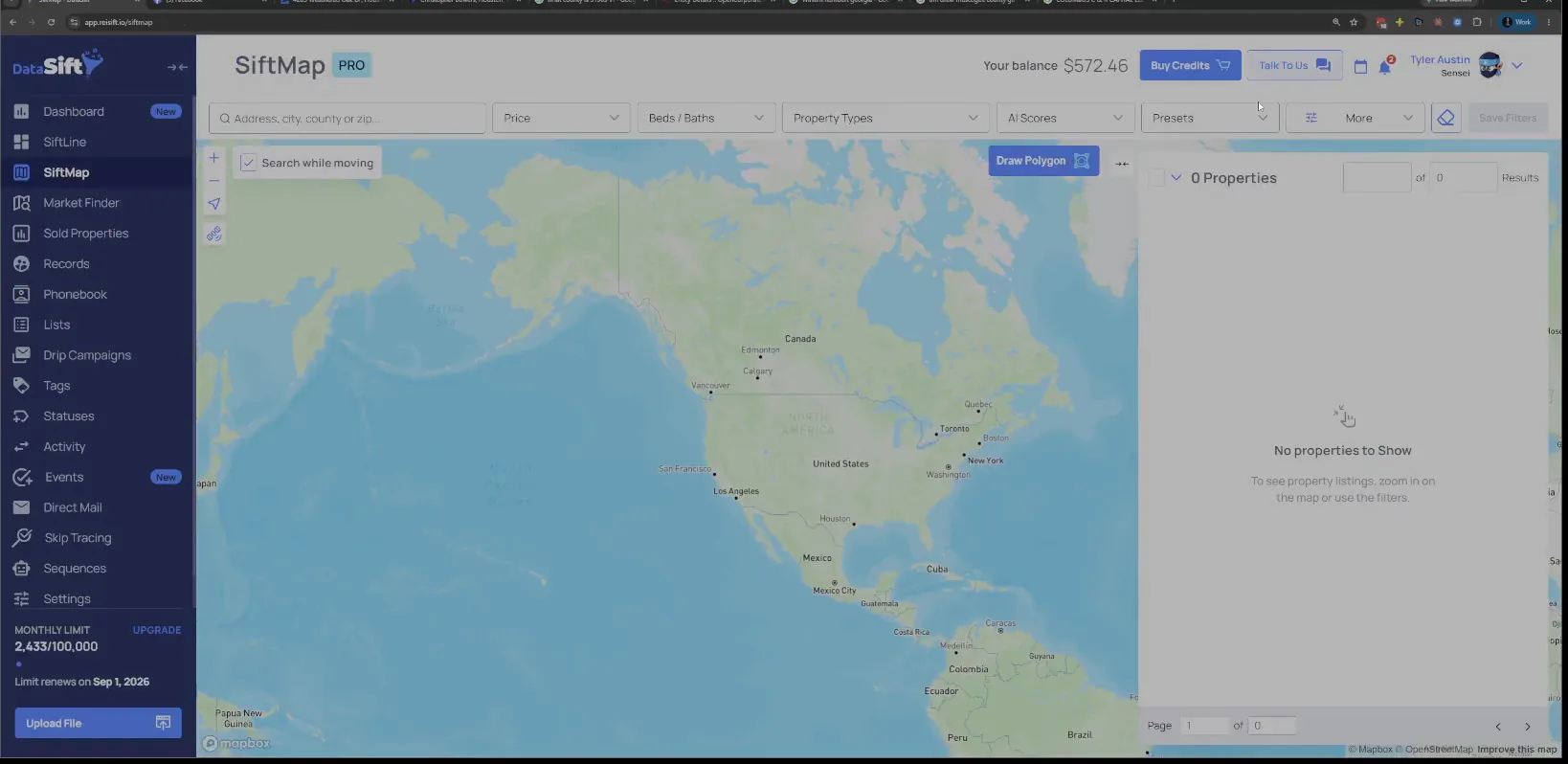
Task: Reload the browser page
Action: pyautogui.click(x=52, y=22)
